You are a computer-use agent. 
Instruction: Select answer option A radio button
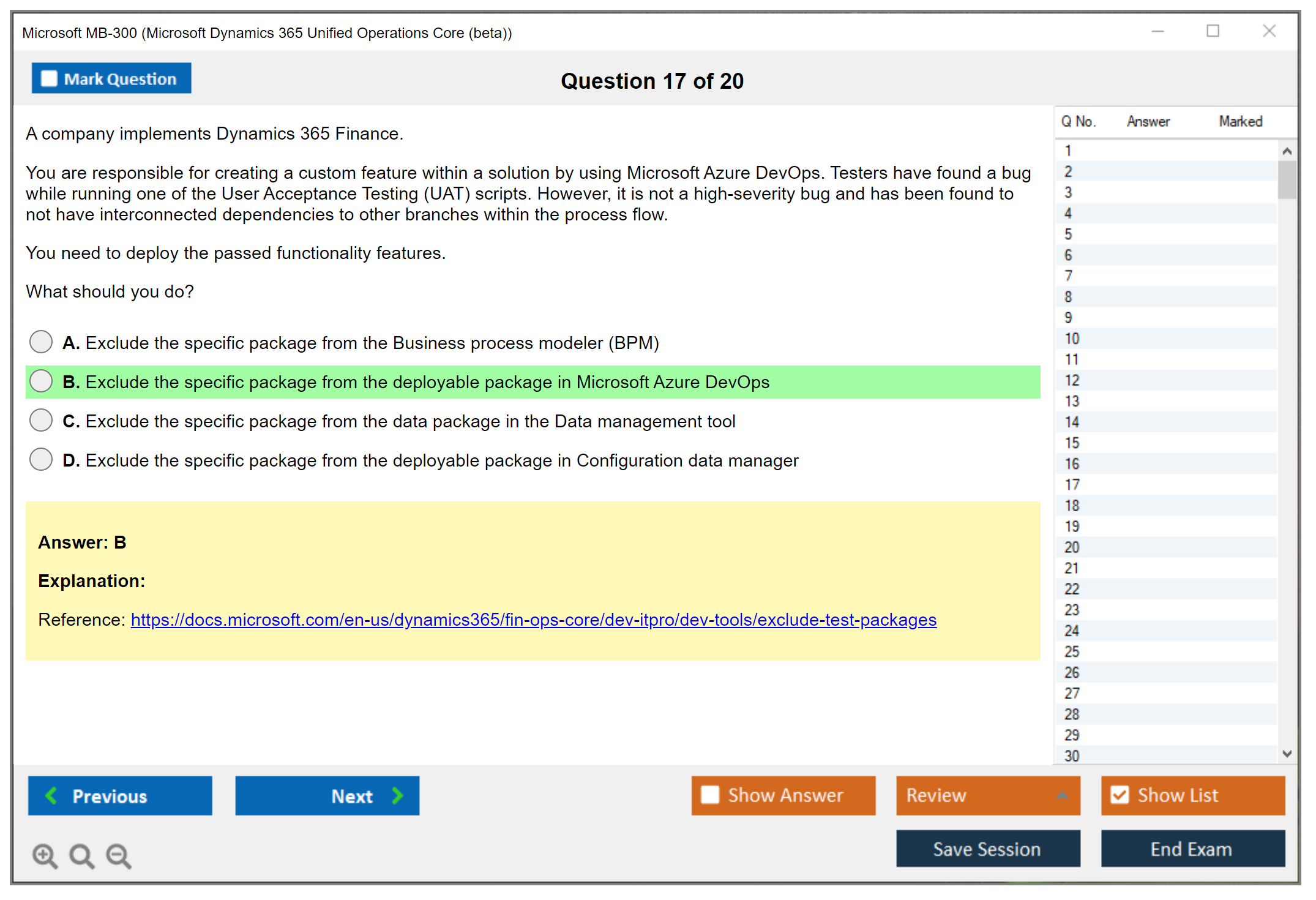[41, 342]
